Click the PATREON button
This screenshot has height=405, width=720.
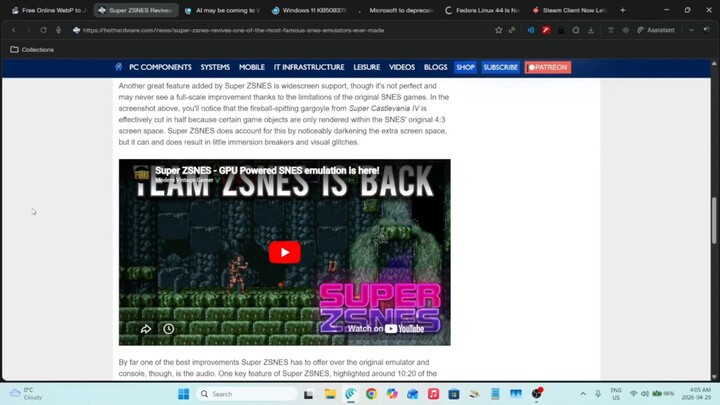[x=548, y=68]
